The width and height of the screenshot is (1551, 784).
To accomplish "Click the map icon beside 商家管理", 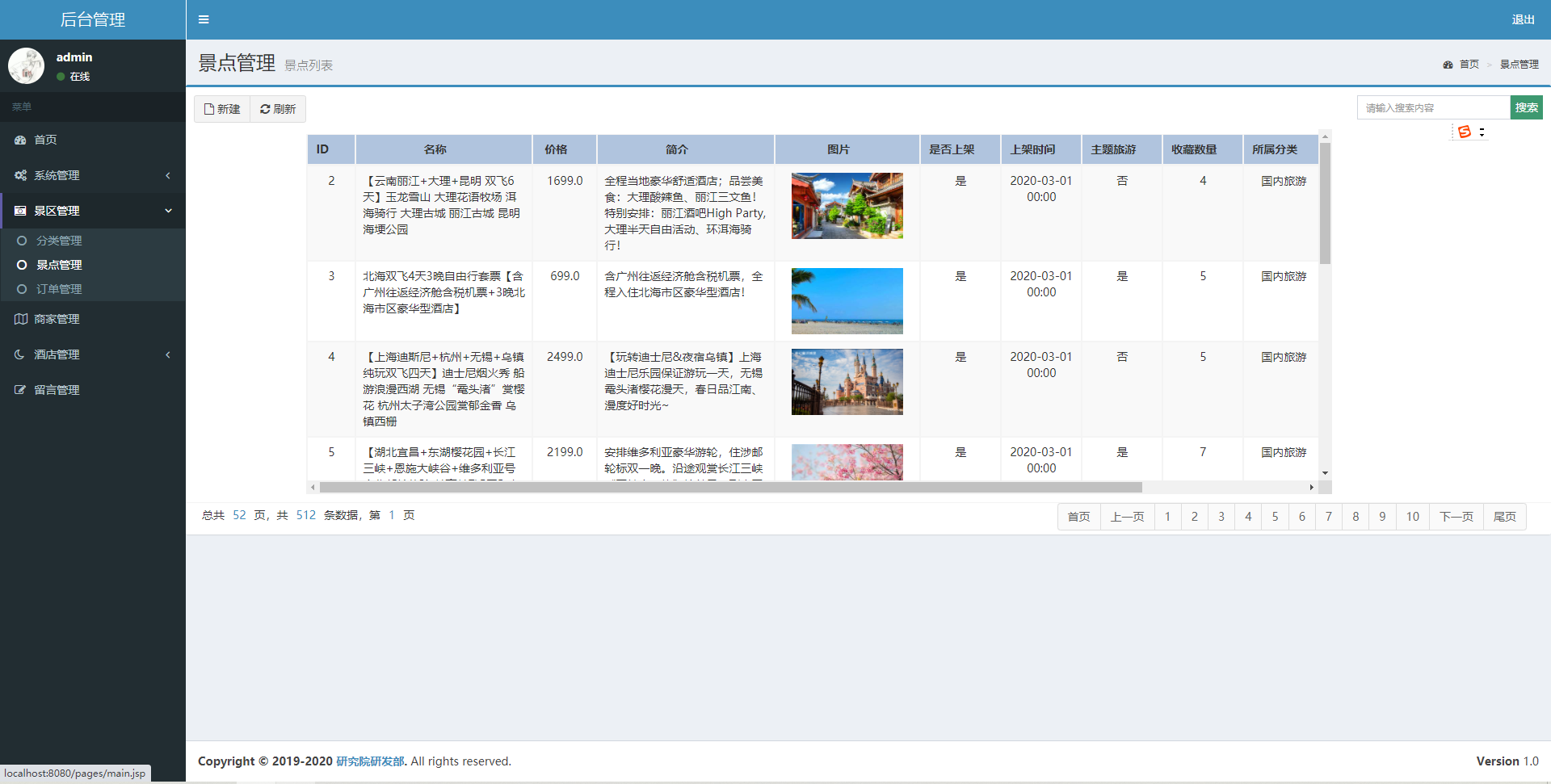I will coord(20,319).
